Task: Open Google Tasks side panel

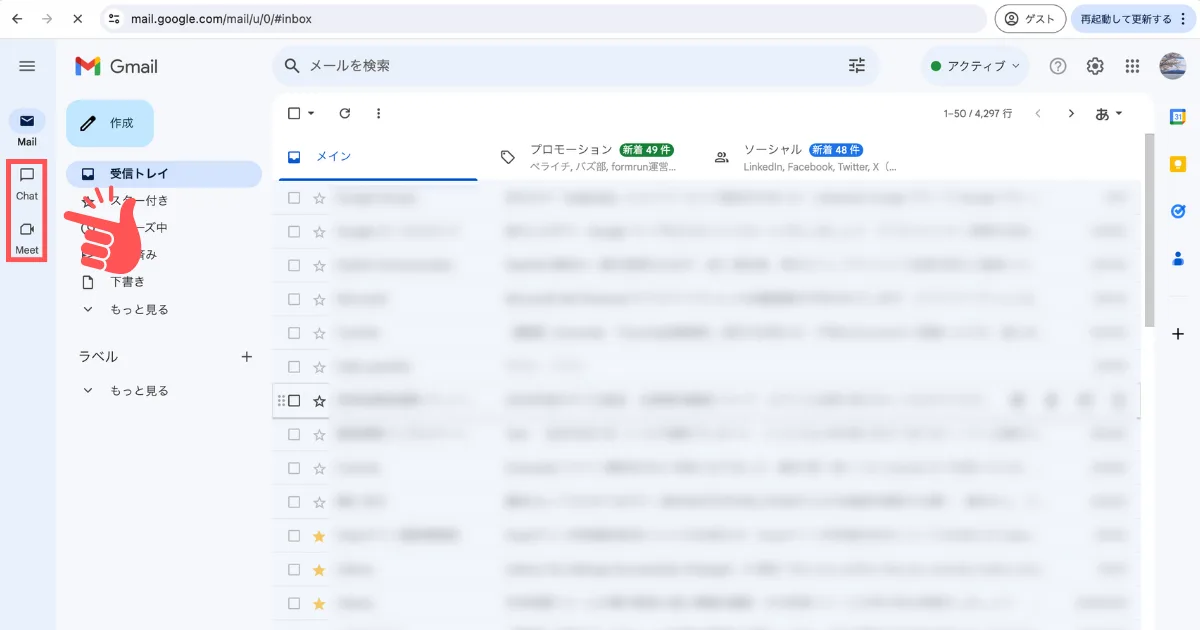Action: pyautogui.click(x=1178, y=211)
